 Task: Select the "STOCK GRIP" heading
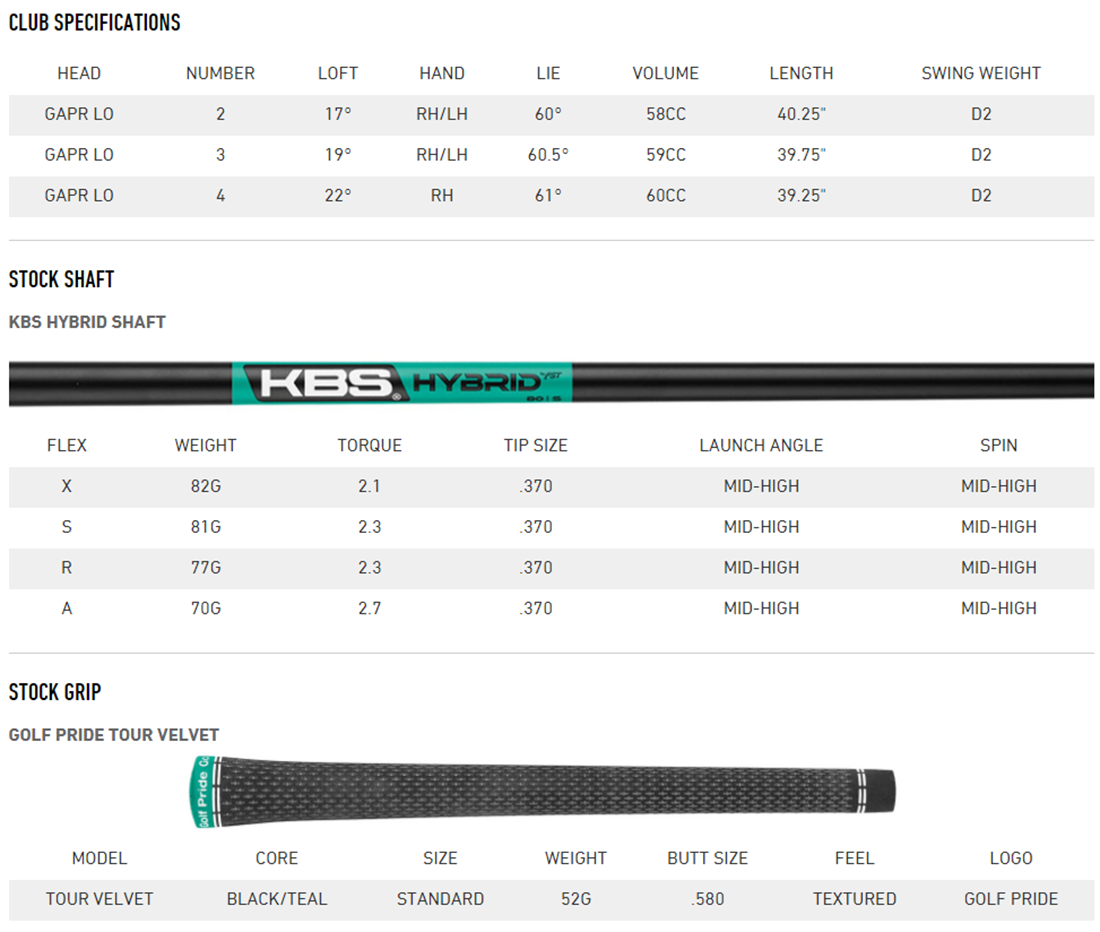[x=55, y=692]
